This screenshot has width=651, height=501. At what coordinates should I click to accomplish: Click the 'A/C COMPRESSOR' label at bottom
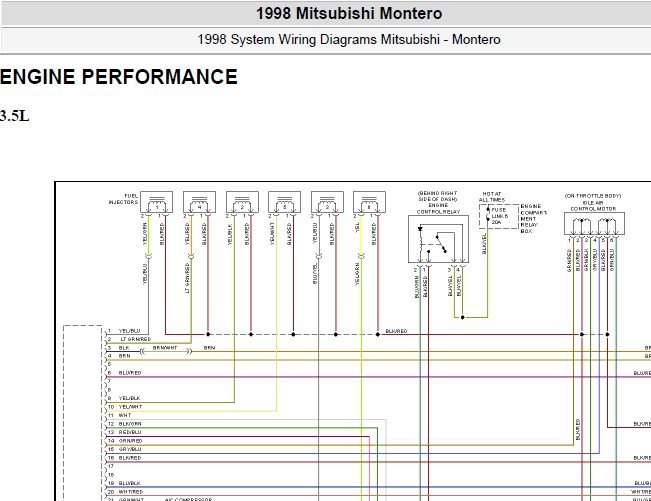pyautogui.click(x=188, y=499)
